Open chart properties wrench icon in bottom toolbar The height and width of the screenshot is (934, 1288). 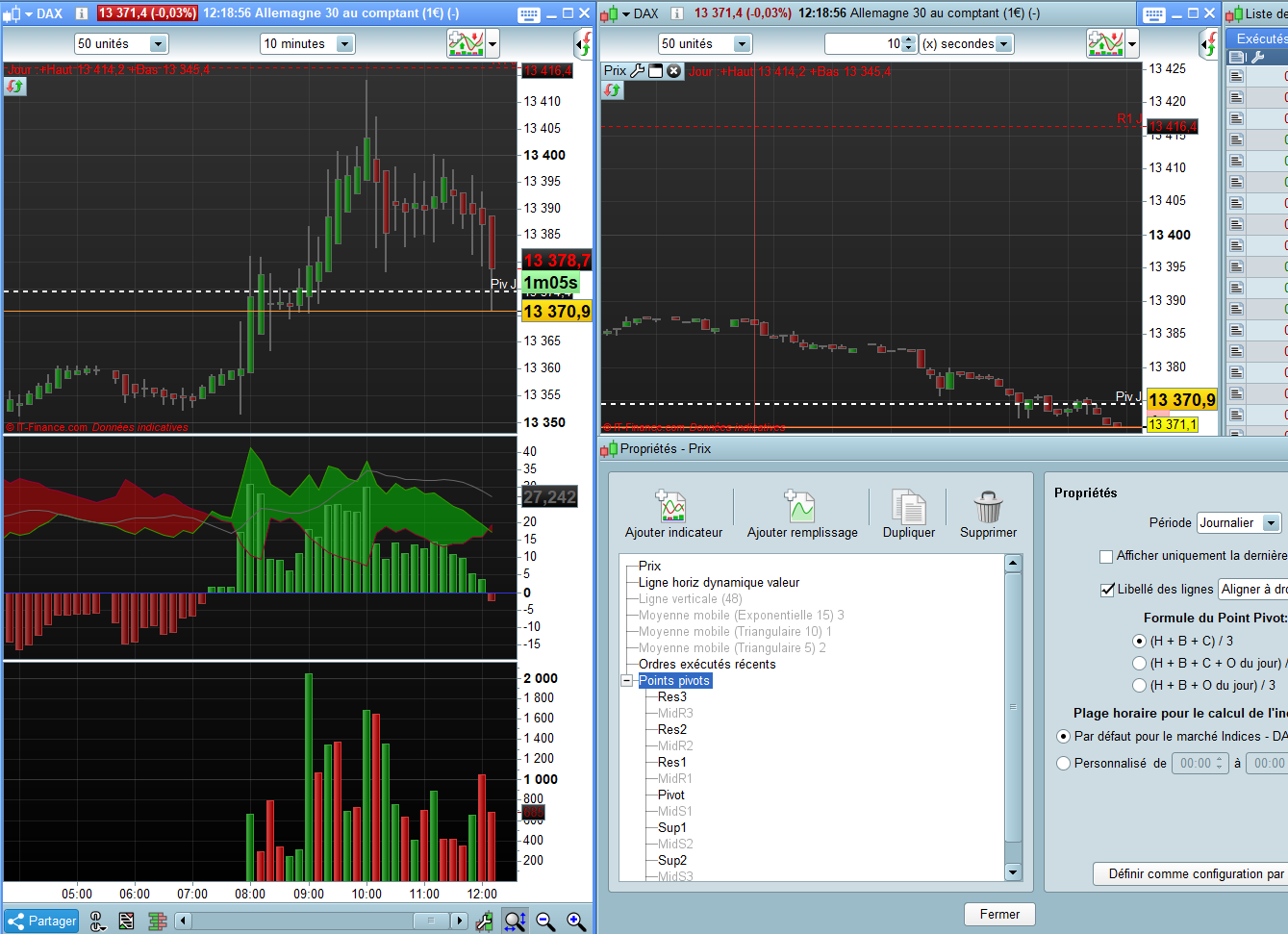point(484,921)
